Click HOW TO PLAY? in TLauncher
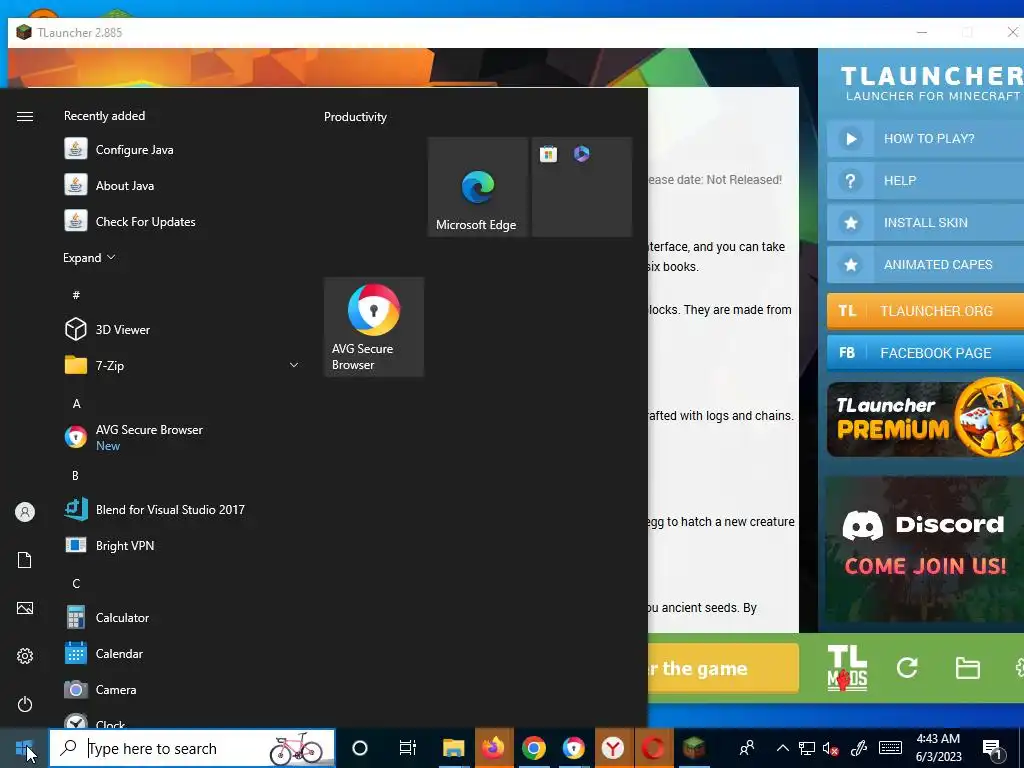The image size is (1024, 768). 925,138
